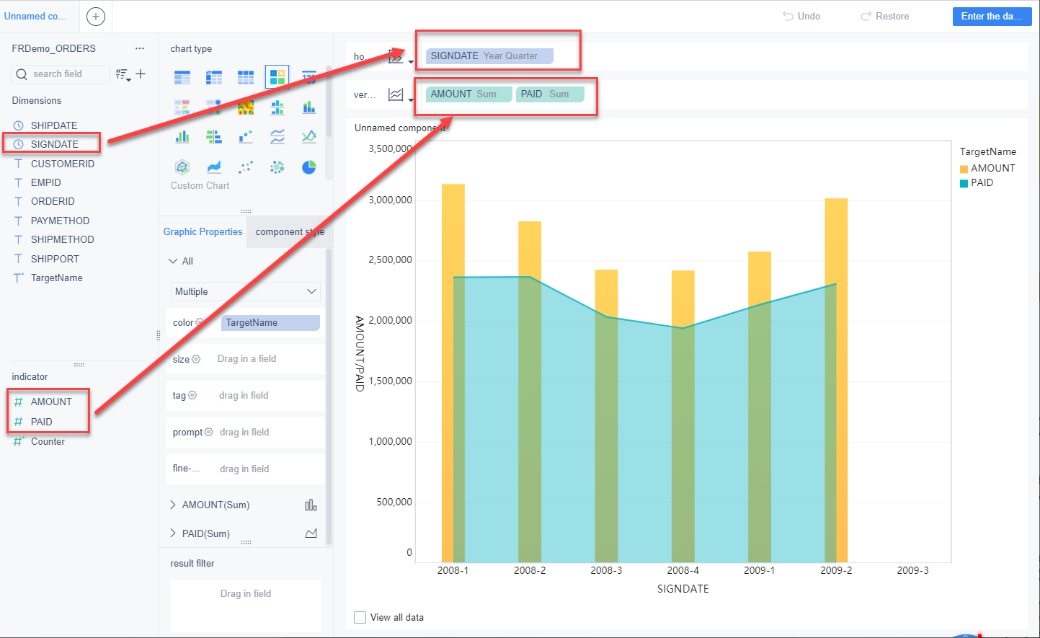Screen dimensions: 1040x638
Task: Add a new component tab with plus icon
Action: click(x=96, y=17)
